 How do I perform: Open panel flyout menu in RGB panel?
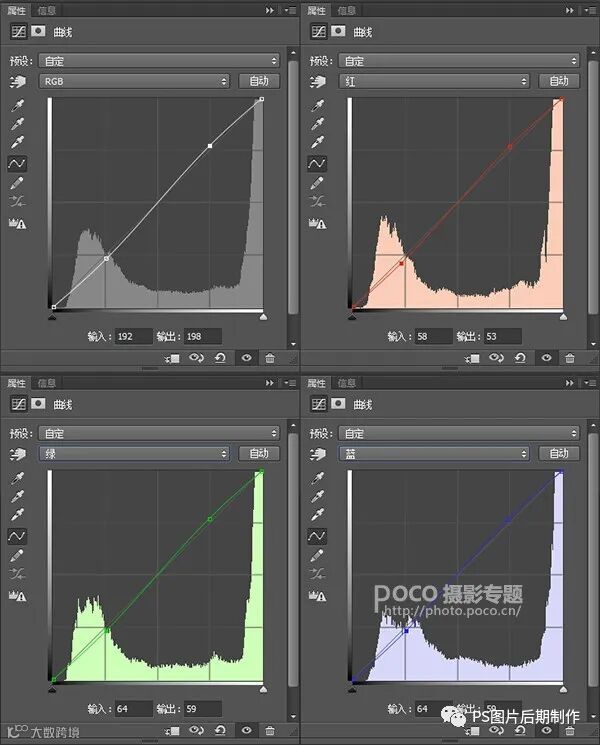tap(291, 10)
